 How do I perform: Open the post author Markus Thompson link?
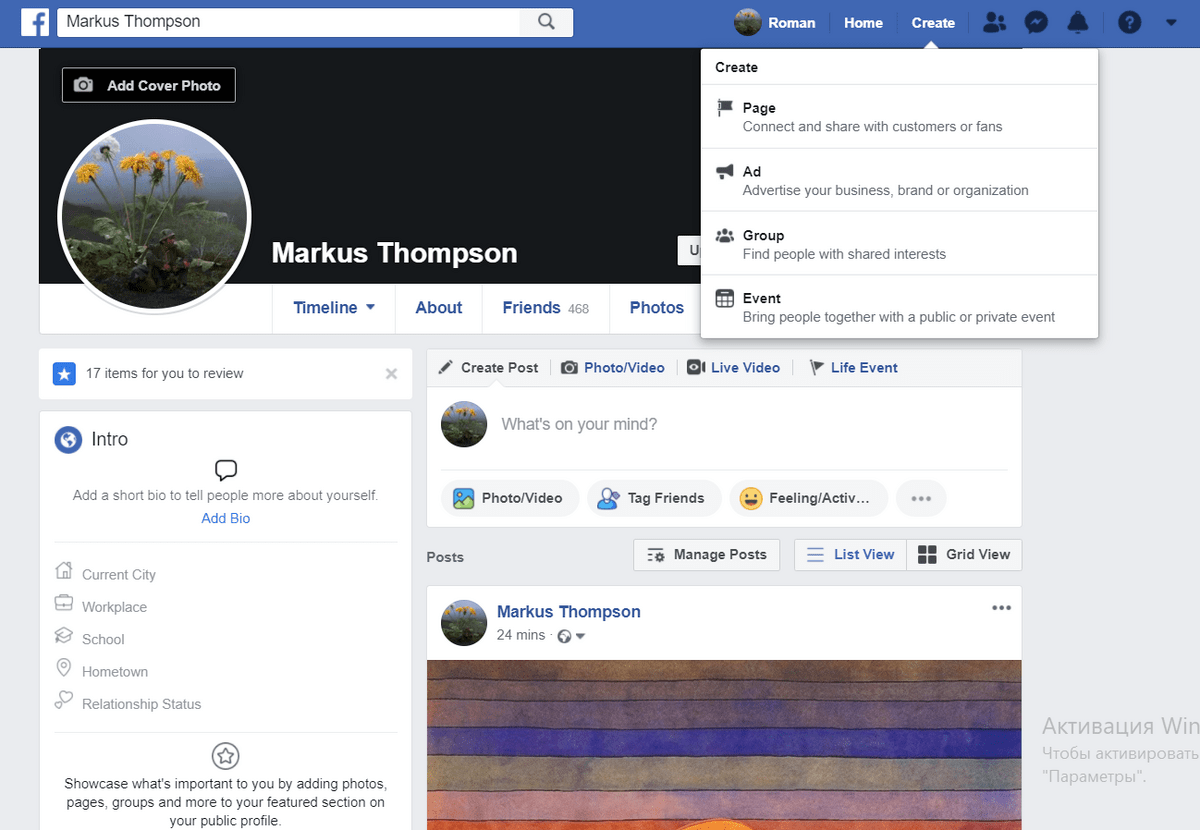pos(569,612)
